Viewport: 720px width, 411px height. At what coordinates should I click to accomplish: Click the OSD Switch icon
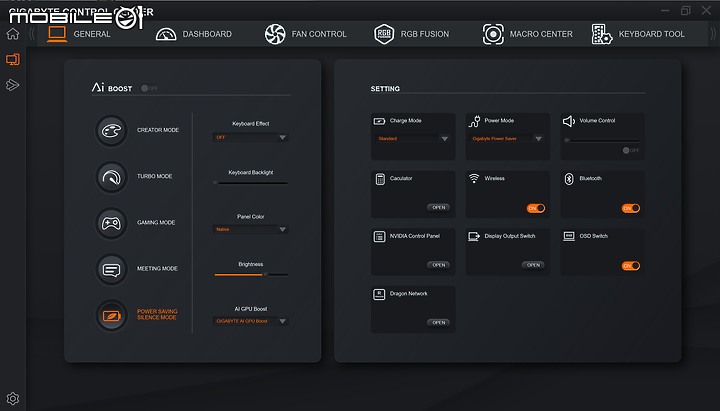click(569, 236)
